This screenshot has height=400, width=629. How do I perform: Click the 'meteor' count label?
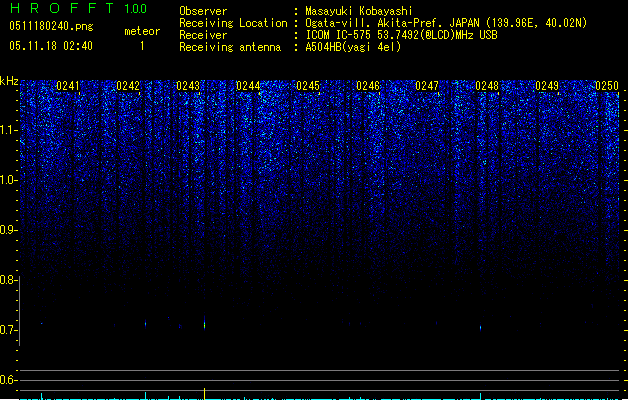142,31
